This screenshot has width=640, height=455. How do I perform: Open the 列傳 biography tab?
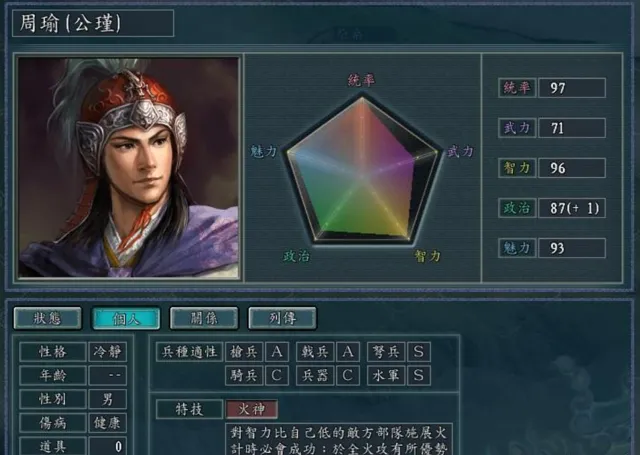[x=282, y=318]
